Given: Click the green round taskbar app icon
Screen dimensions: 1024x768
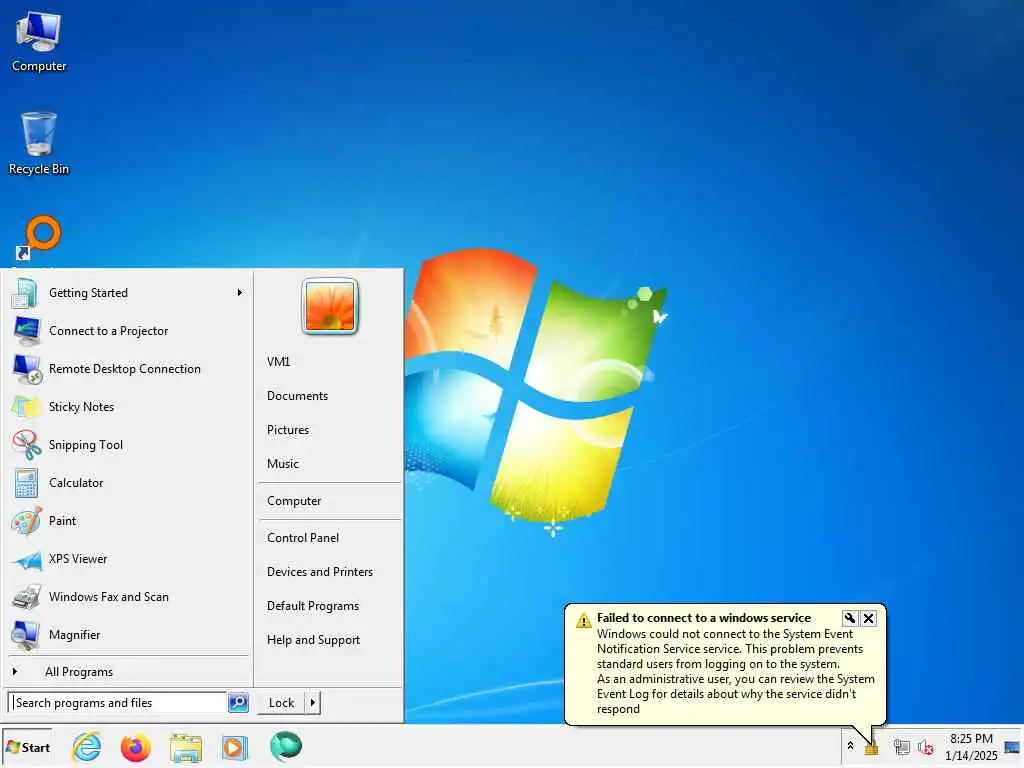Looking at the screenshot, I should [286, 746].
